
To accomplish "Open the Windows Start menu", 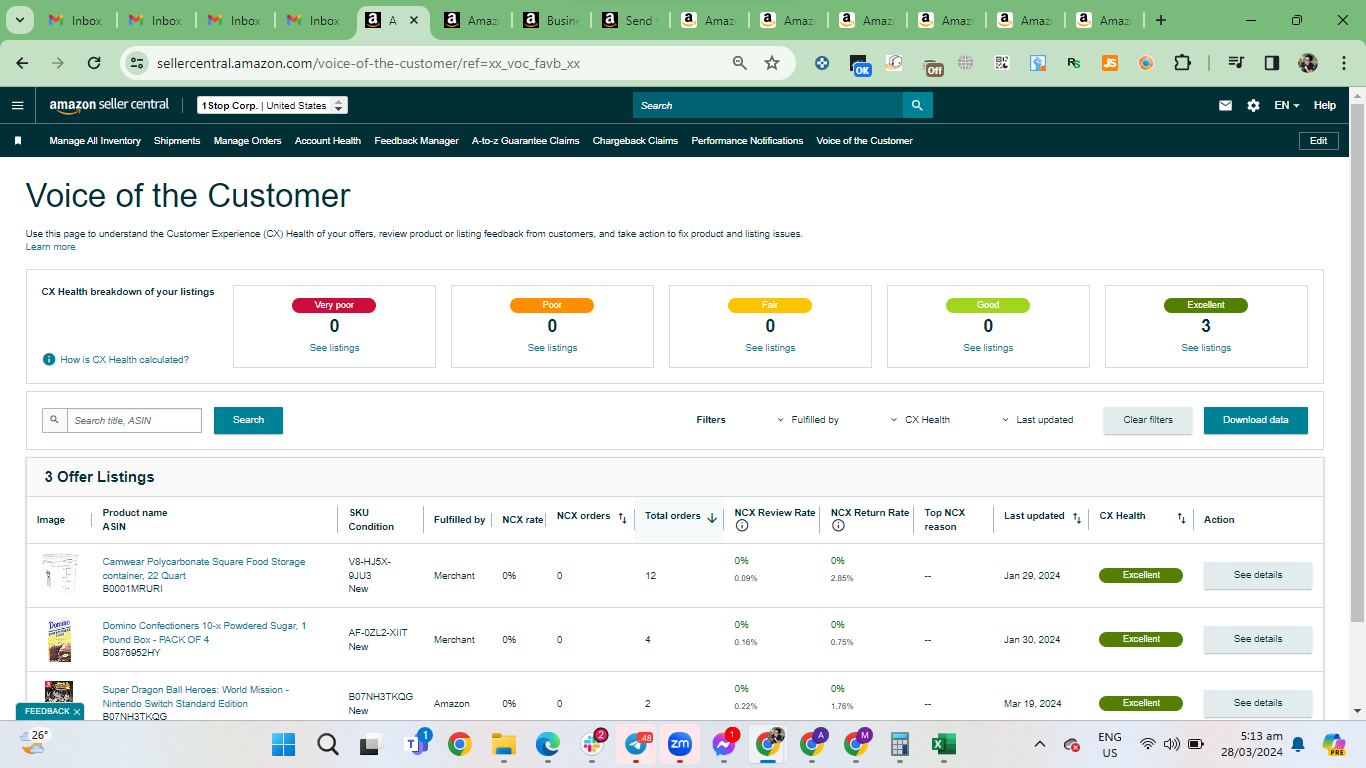I will (x=284, y=744).
